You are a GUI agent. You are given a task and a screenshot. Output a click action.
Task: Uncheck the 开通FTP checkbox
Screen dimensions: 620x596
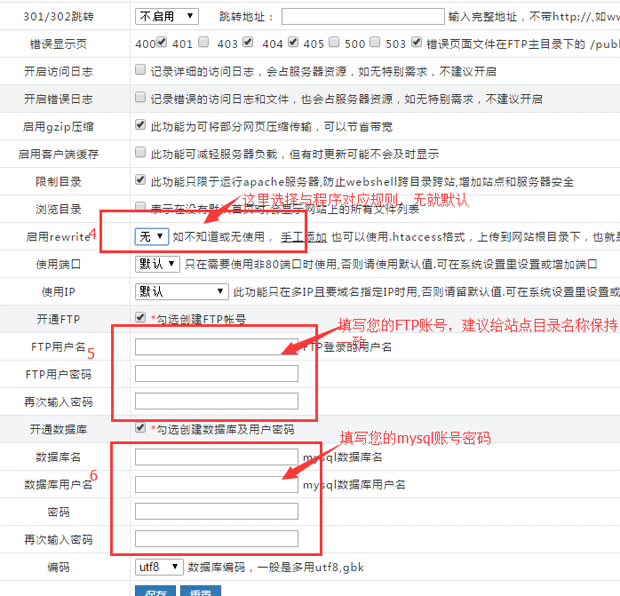[x=141, y=318]
